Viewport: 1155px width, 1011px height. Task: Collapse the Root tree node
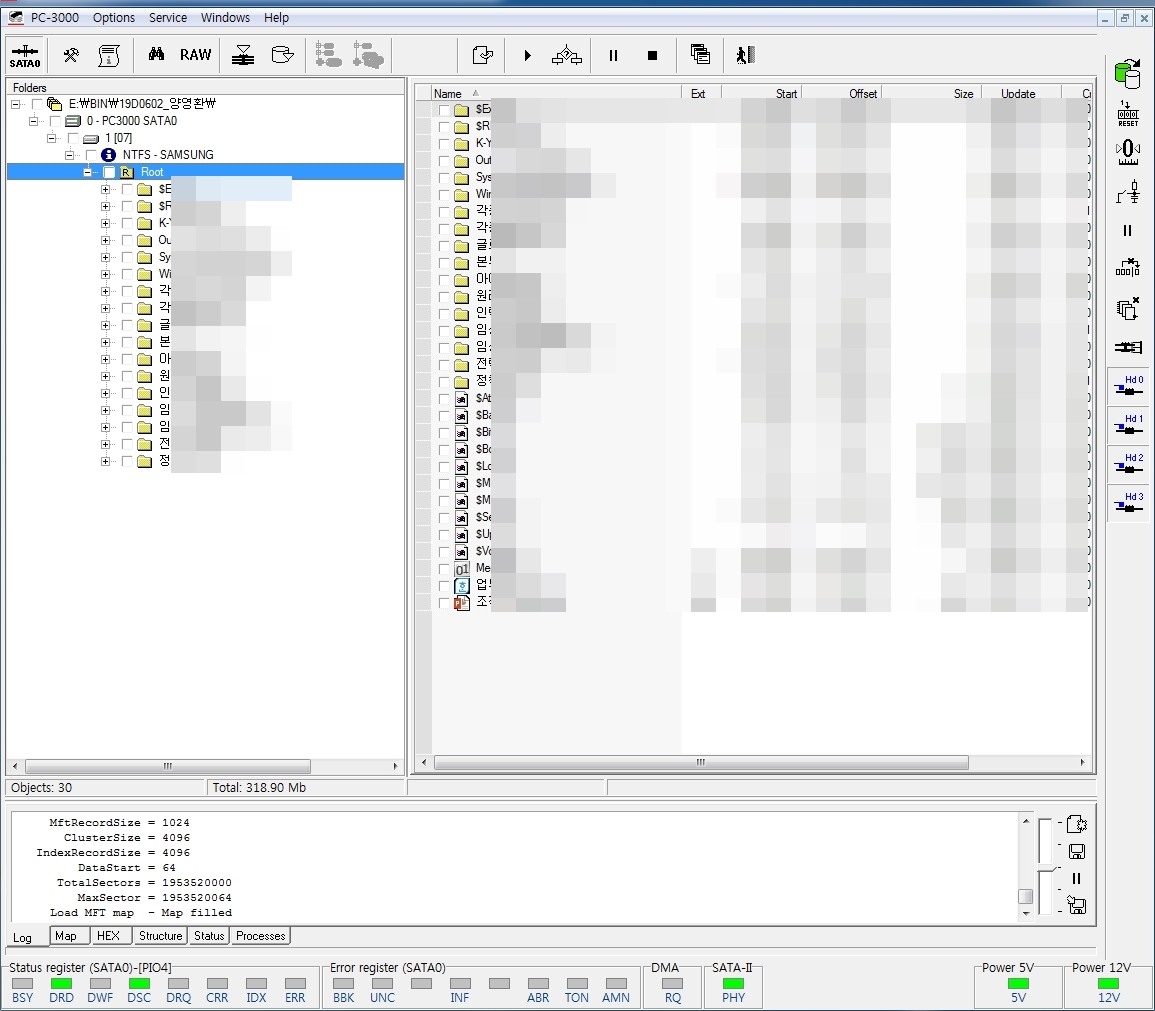(88, 172)
